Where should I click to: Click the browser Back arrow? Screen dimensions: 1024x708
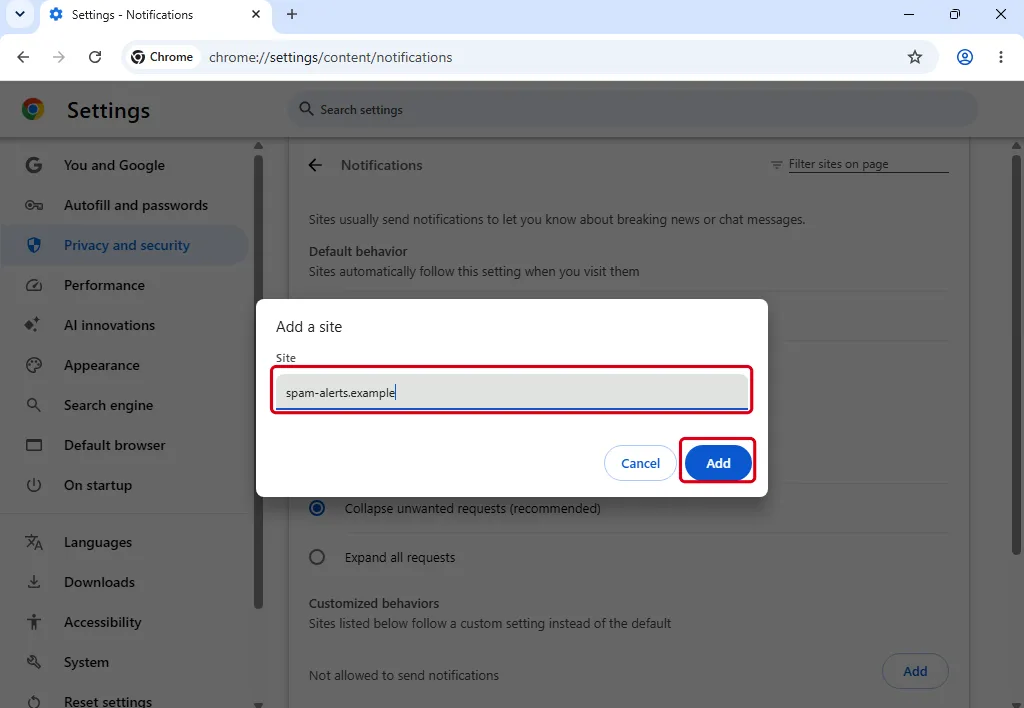coord(24,57)
